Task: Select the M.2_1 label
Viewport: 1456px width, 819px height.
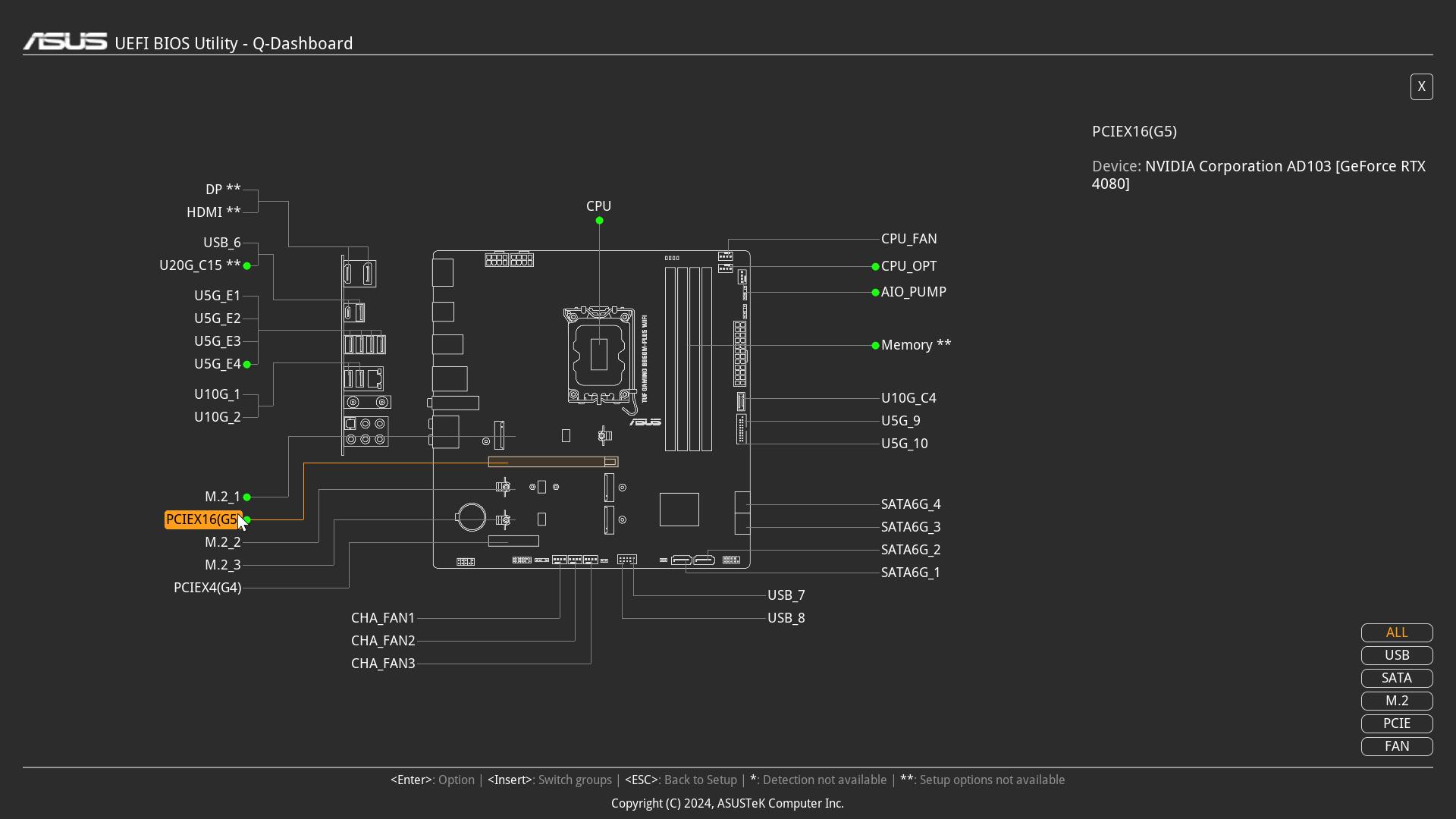Action: 223,497
